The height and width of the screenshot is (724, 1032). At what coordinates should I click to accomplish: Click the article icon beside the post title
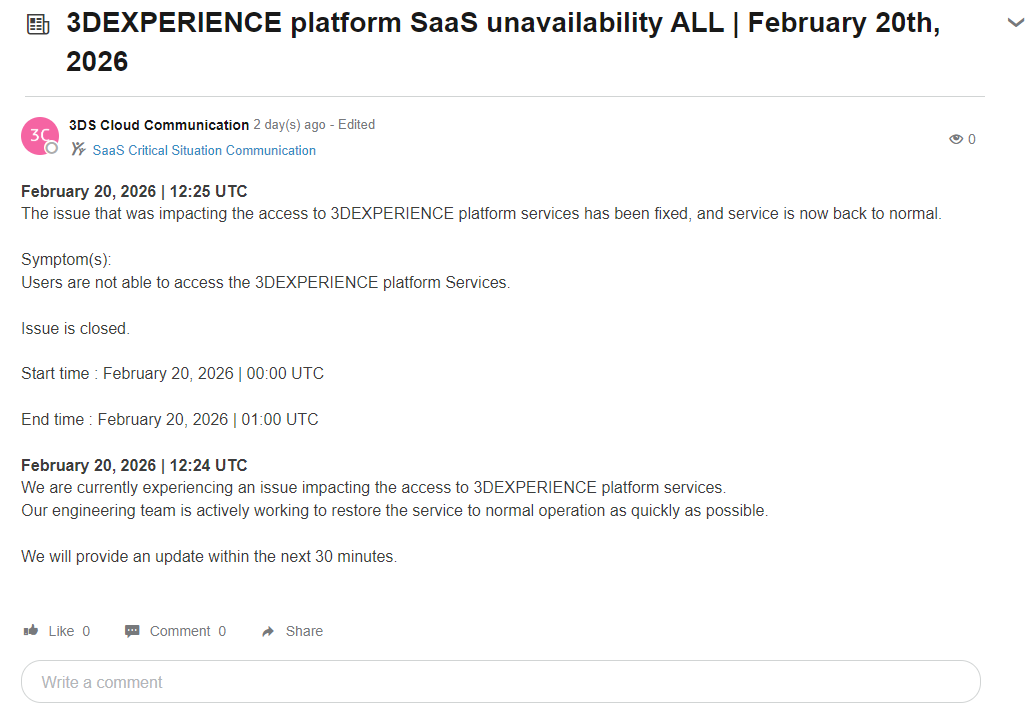coord(38,22)
